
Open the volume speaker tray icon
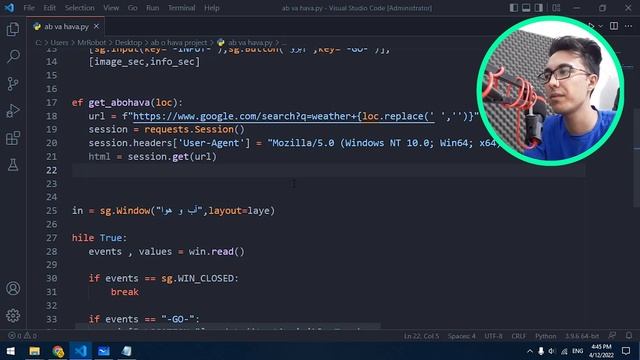(x=552, y=351)
